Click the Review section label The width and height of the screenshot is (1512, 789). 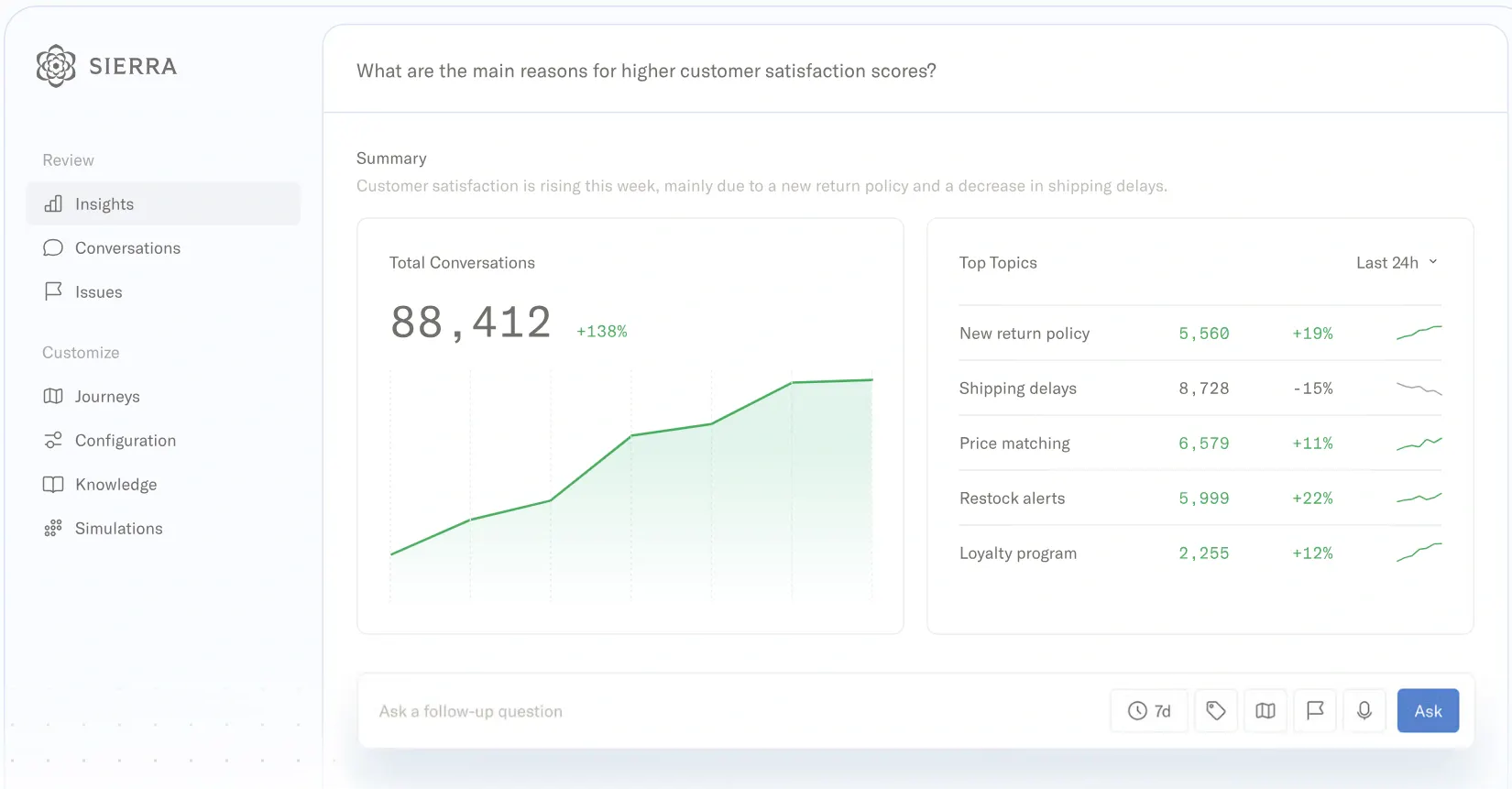pyautogui.click(x=68, y=160)
